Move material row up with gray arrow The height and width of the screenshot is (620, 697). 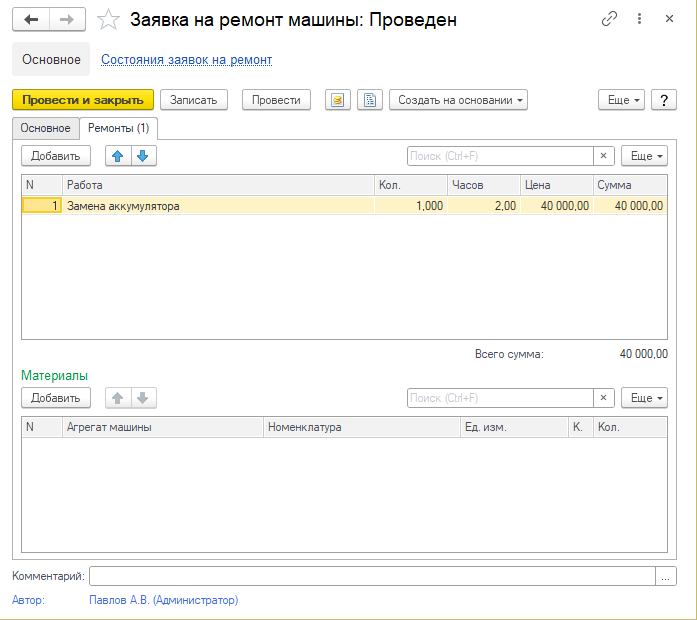(118, 398)
